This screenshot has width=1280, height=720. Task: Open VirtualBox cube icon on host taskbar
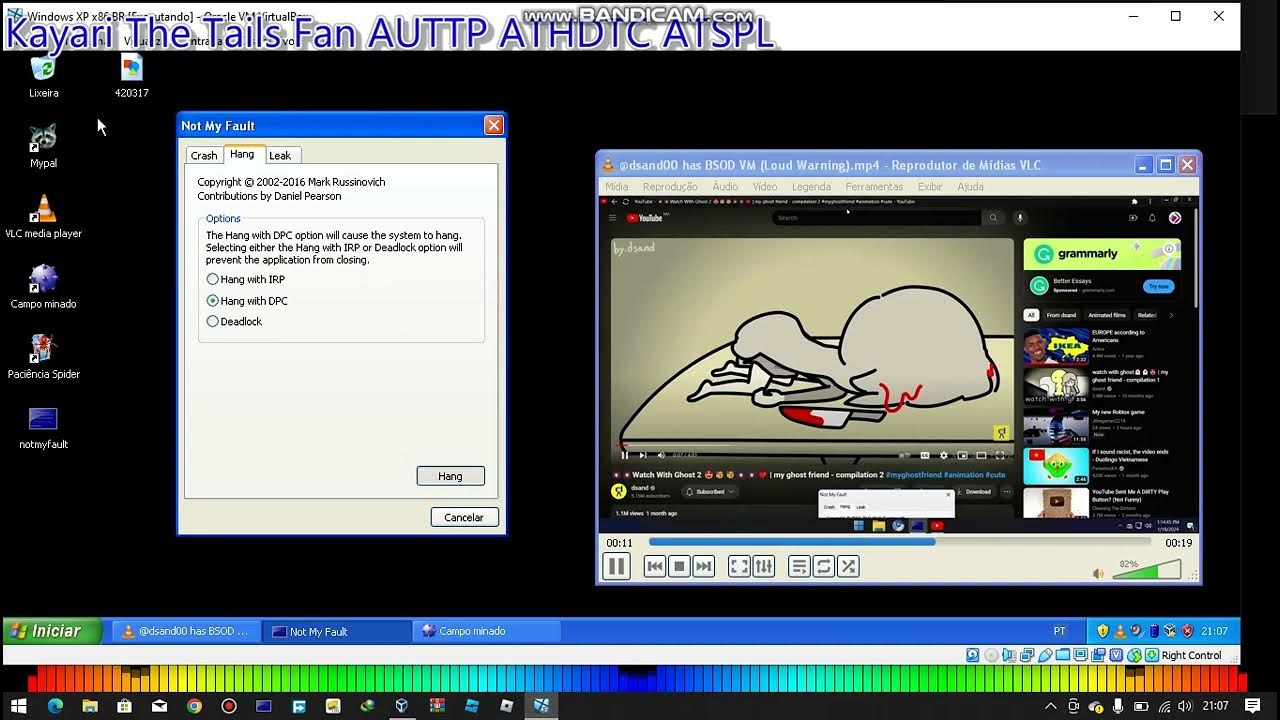(402, 706)
